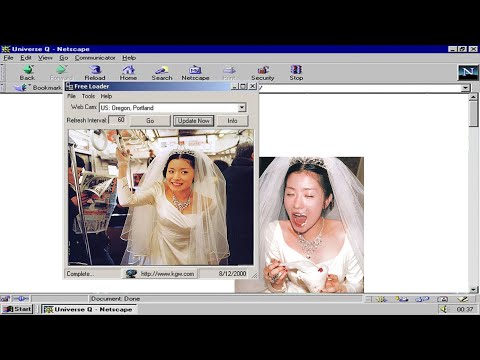Click the connection status icon in status bar
The image size is (480, 360).
click(21, 299)
